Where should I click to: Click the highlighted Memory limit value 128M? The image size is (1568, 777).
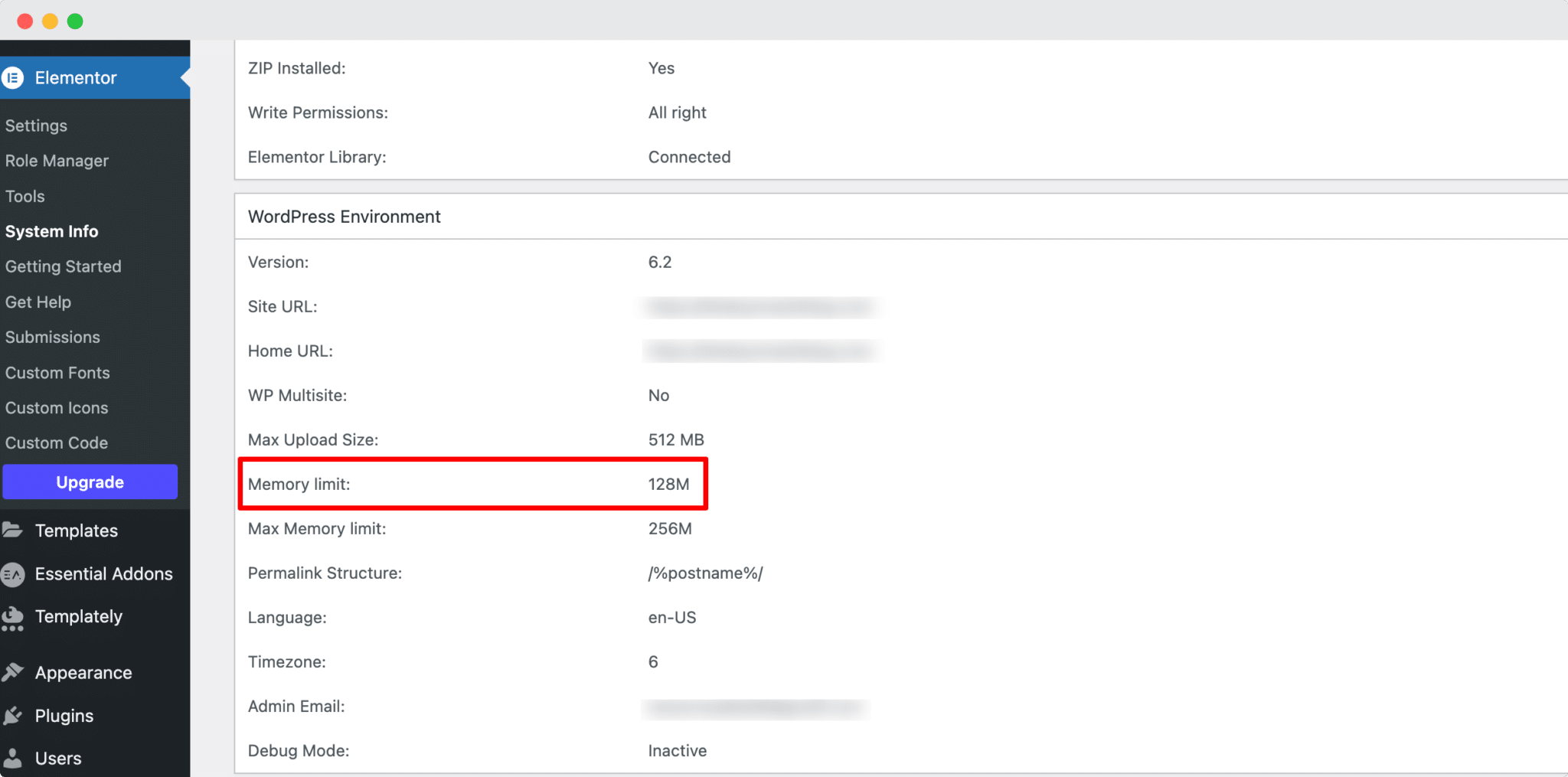click(x=668, y=484)
